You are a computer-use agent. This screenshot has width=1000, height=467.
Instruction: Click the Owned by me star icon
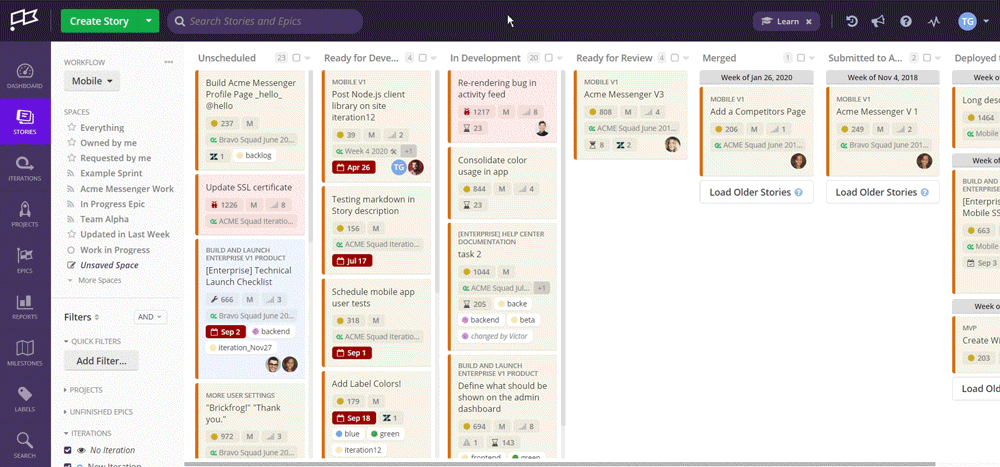(71, 142)
